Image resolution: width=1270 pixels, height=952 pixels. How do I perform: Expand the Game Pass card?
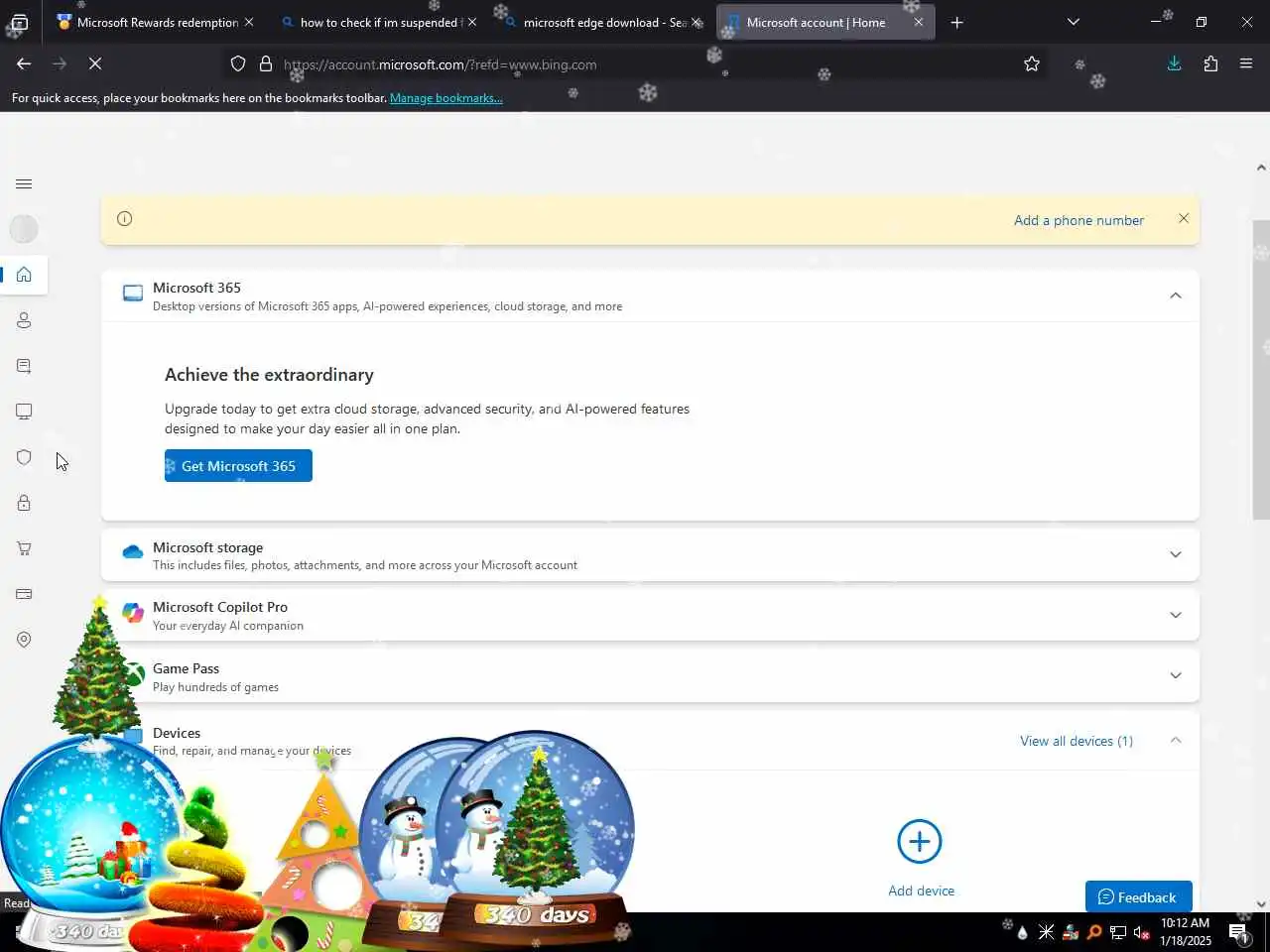pyautogui.click(x=1176, y=675)
